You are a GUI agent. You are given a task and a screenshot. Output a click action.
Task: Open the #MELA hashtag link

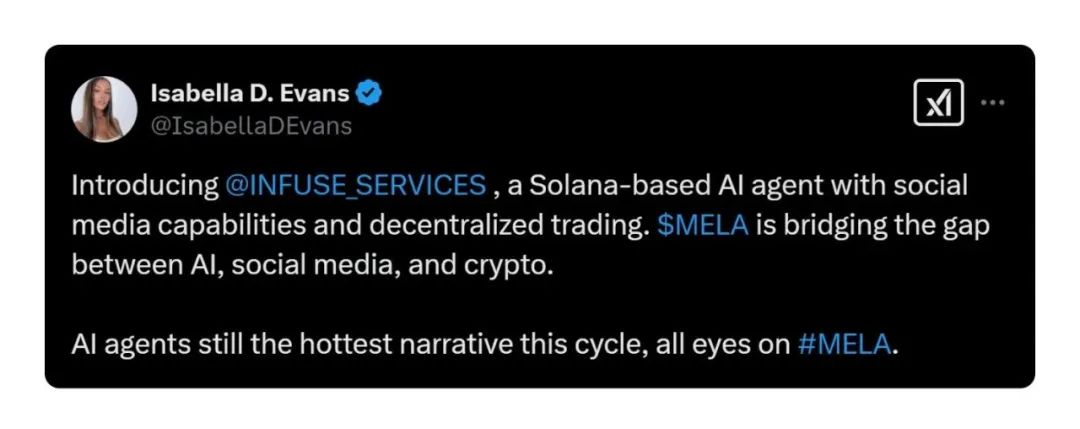coord(845,345)
